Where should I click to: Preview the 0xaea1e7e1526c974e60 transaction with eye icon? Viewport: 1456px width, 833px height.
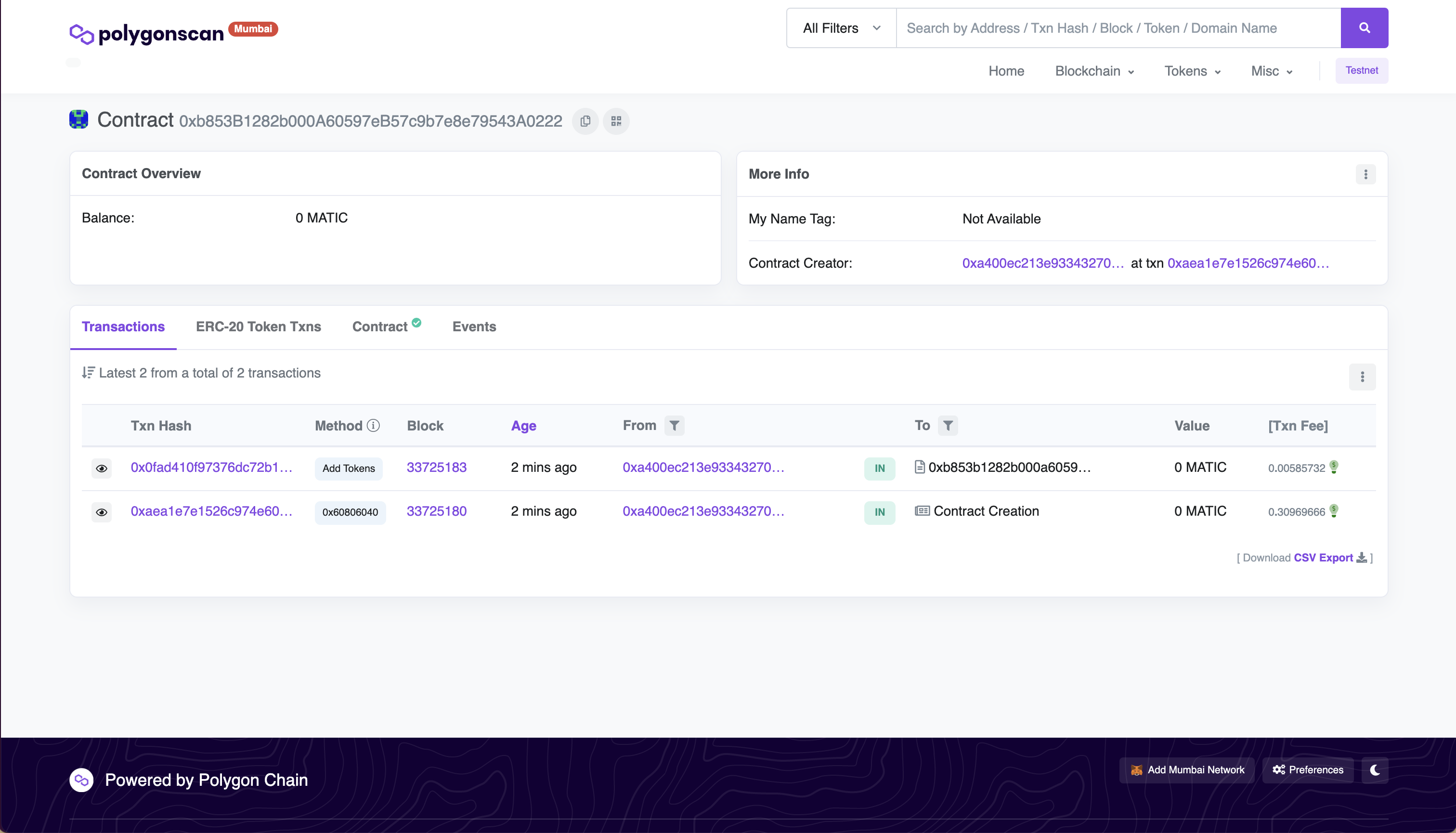tap(101, 512)
